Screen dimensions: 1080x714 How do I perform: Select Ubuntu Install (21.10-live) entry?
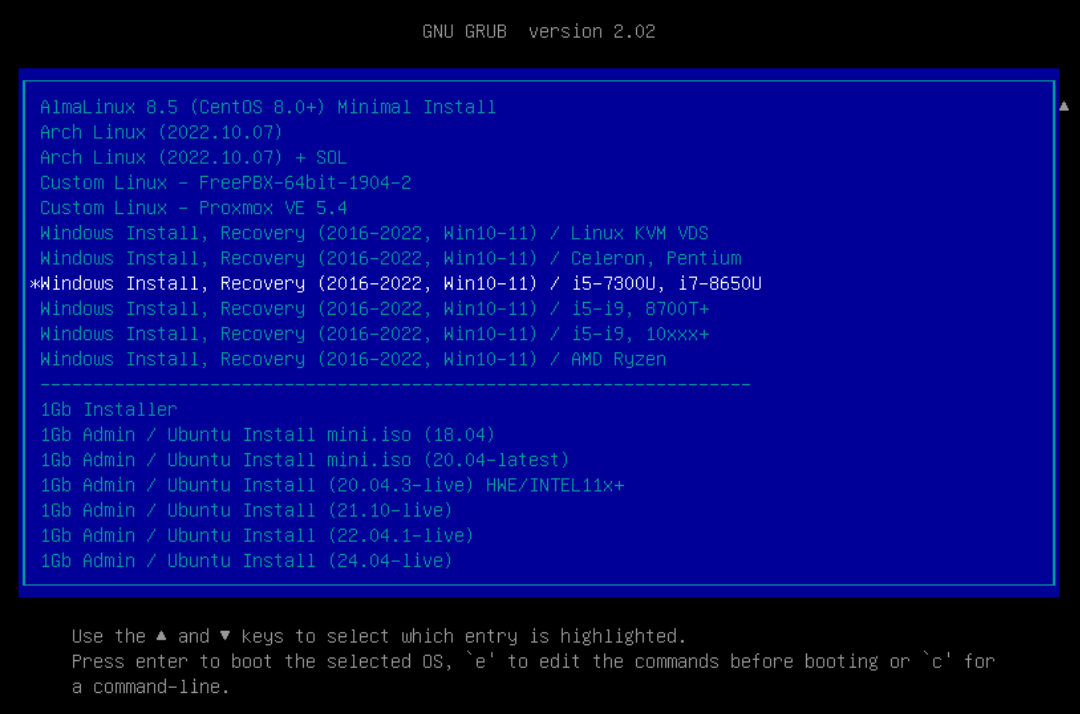[246, 510]
